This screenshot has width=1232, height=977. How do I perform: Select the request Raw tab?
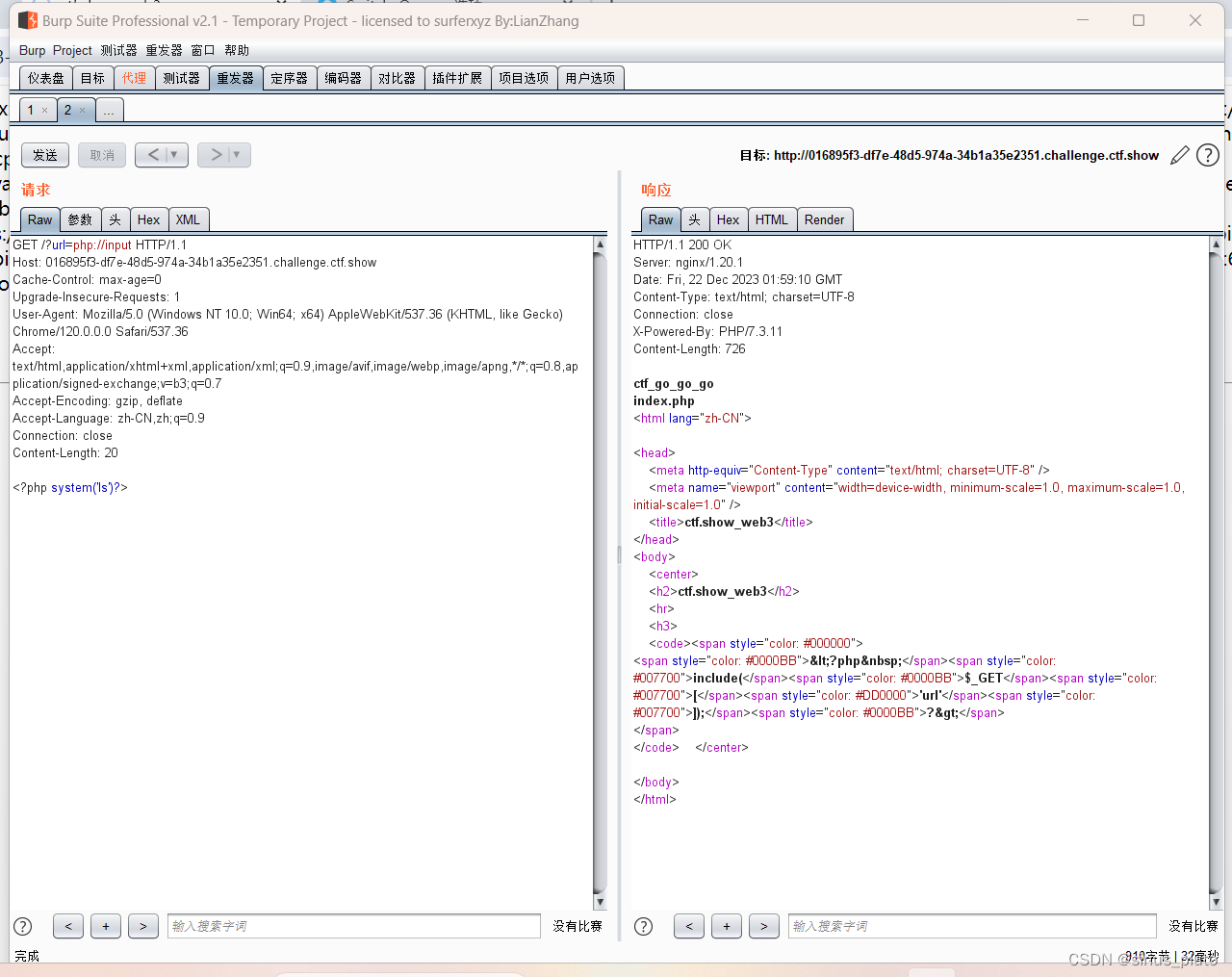(x=40, y=219)
